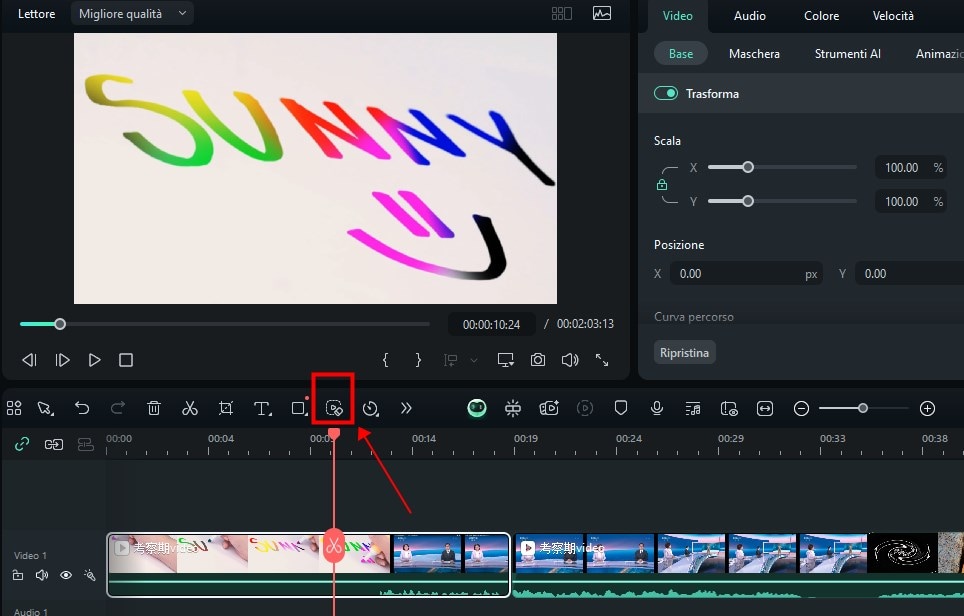Click the Scala Y slider handle
Viewport: 964px width, 616px height.
(x=748, y=201)
